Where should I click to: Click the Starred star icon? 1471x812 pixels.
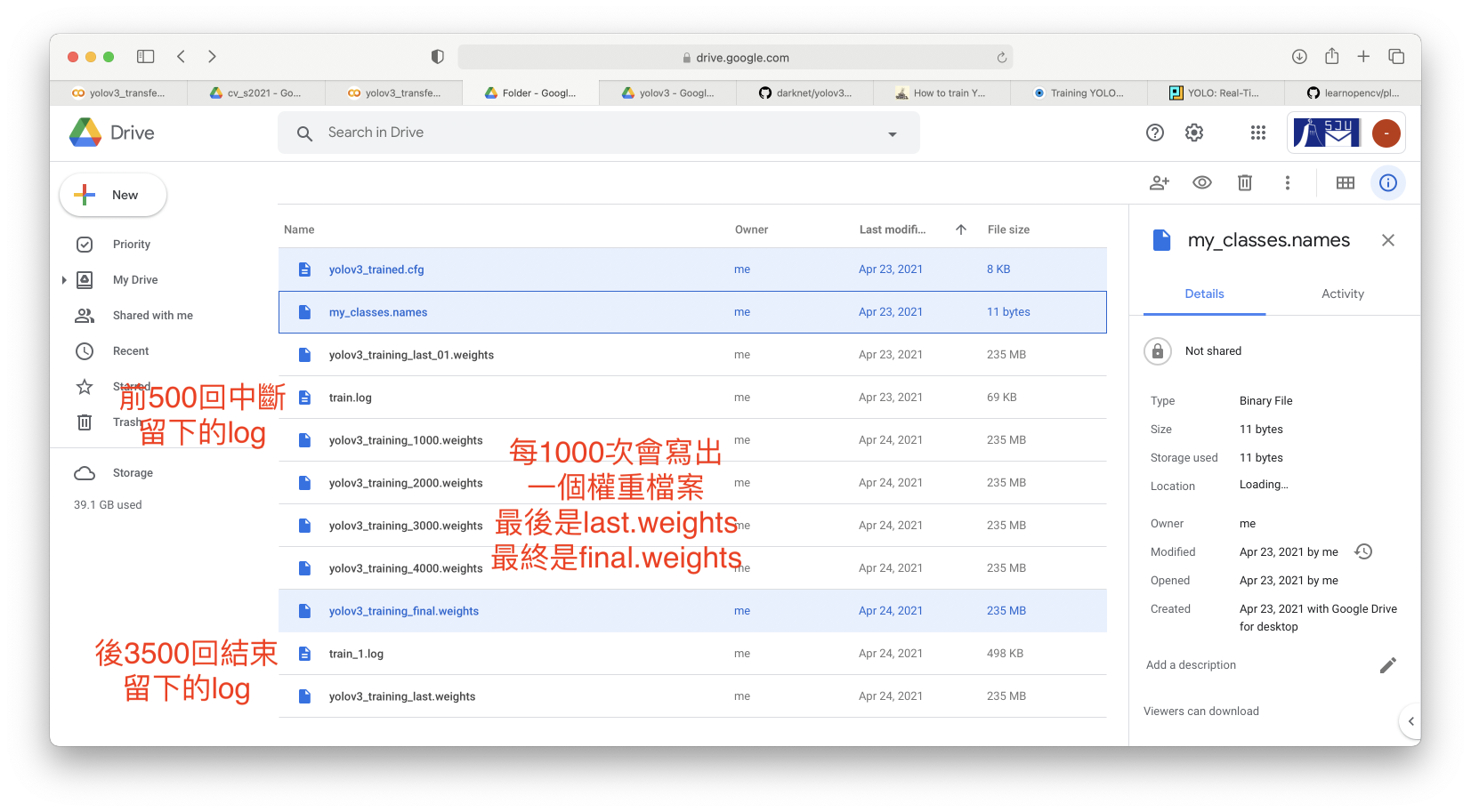click(85, 387)
